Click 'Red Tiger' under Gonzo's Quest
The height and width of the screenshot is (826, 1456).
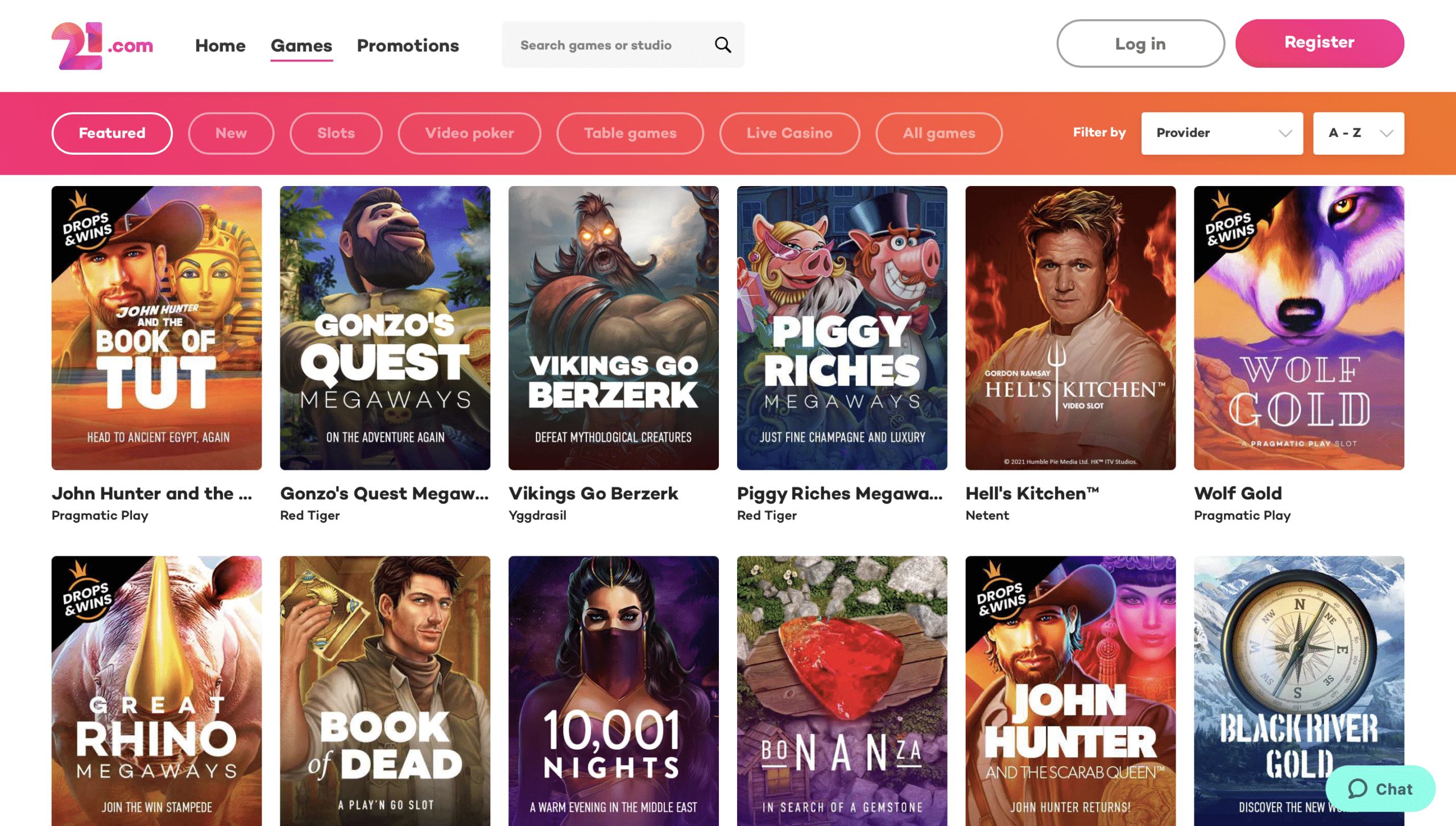pyautogui.click(x=310, y=515)
